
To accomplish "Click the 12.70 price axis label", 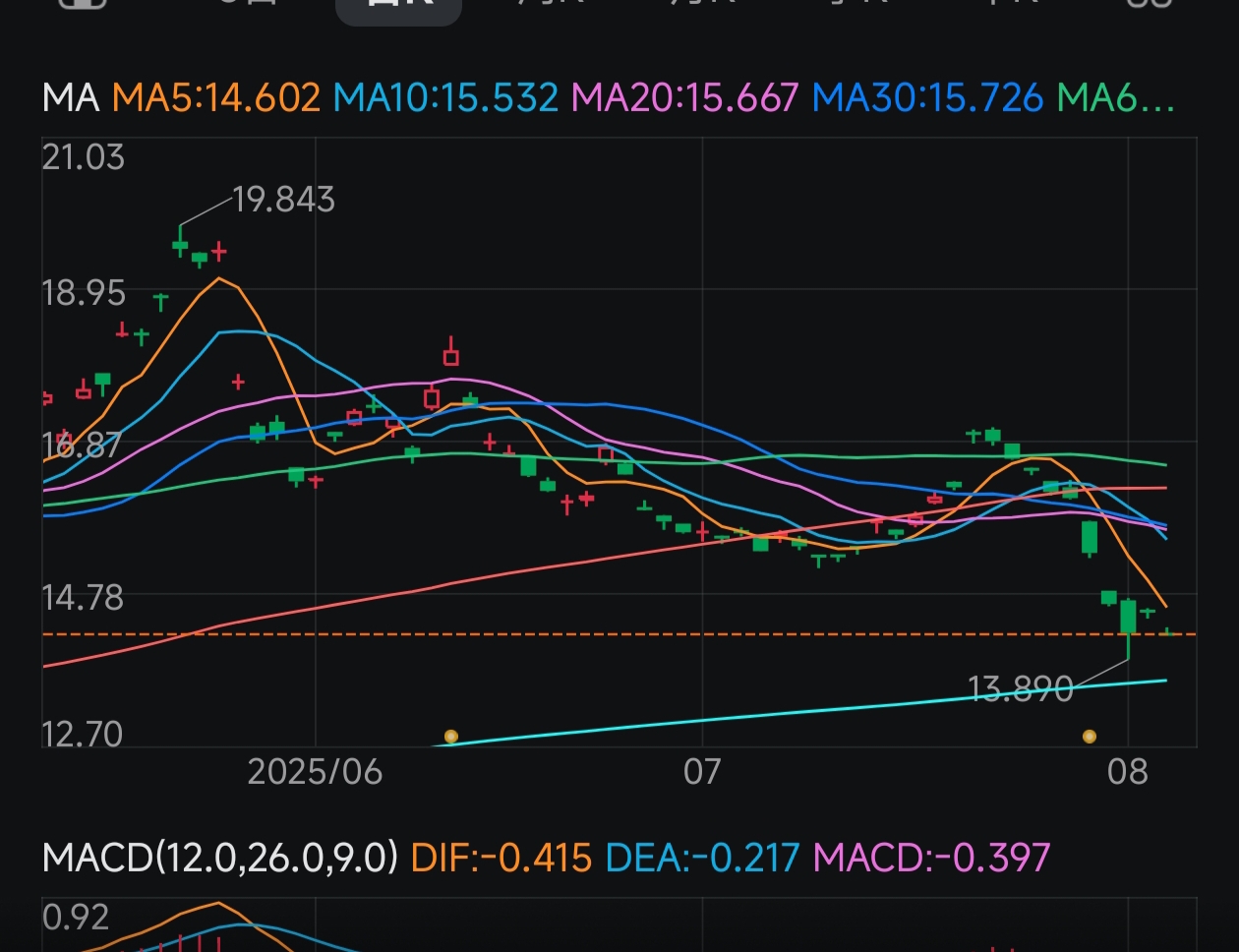I will click(x=83, y=734).
